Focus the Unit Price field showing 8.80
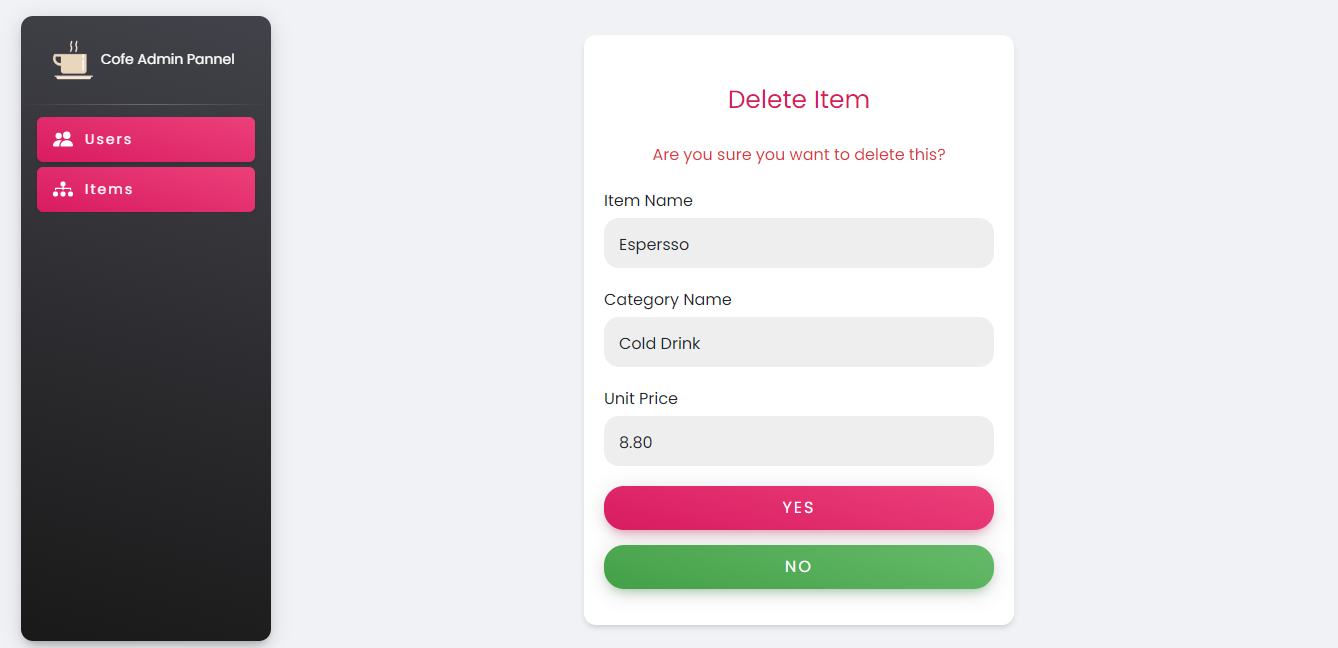 (x=799, y=441)
